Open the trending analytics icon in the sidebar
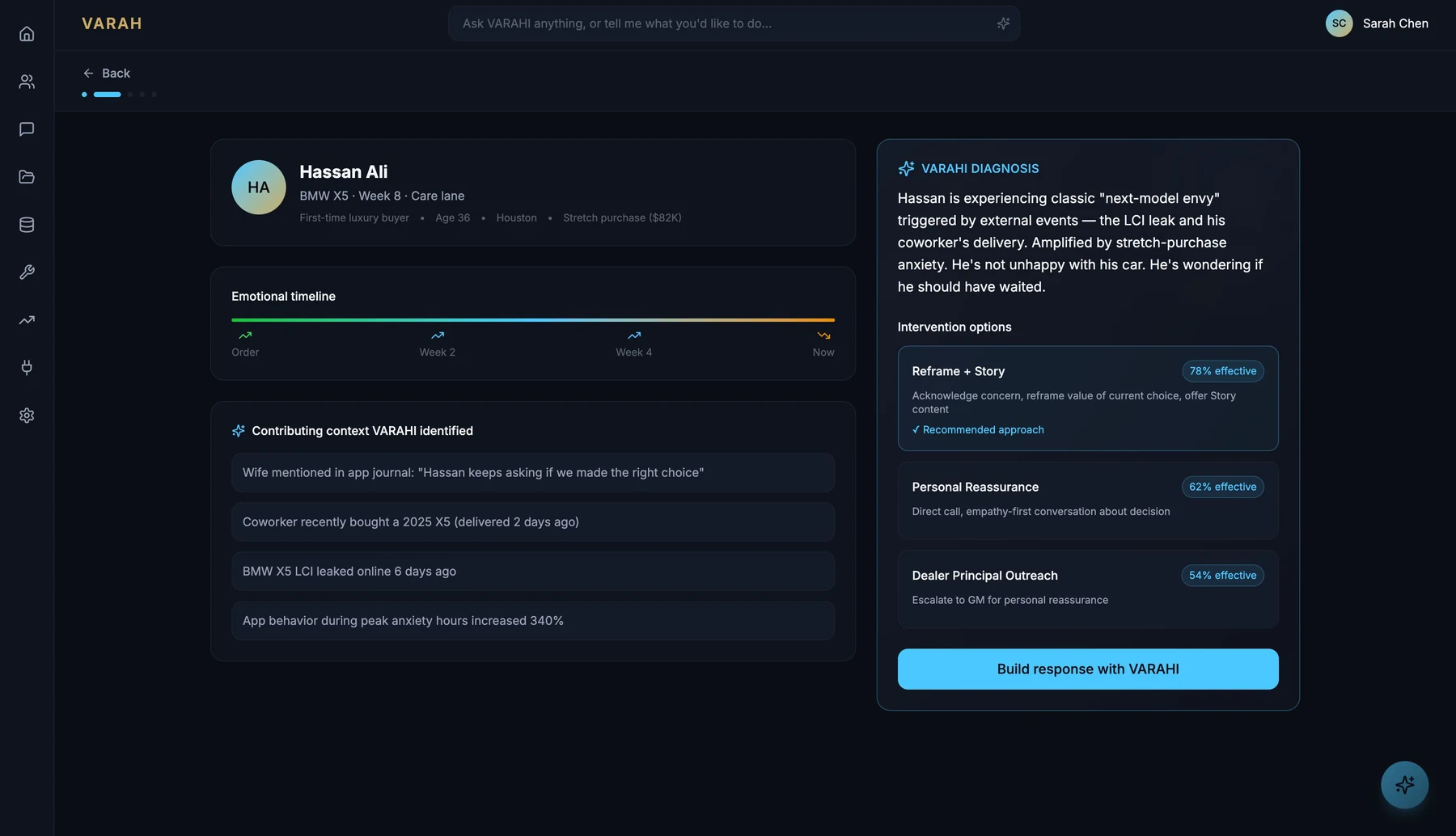The width and height of the screenshot is (1456, 836). tap(27, 320)
